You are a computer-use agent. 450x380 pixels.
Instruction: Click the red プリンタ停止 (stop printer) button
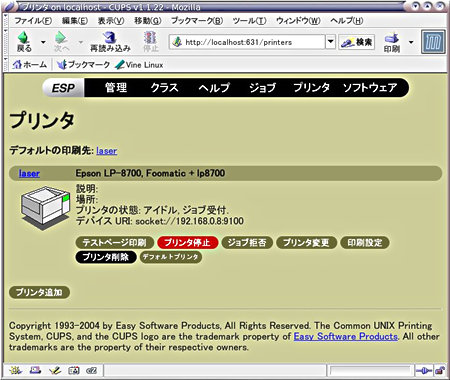coord(187,242)
